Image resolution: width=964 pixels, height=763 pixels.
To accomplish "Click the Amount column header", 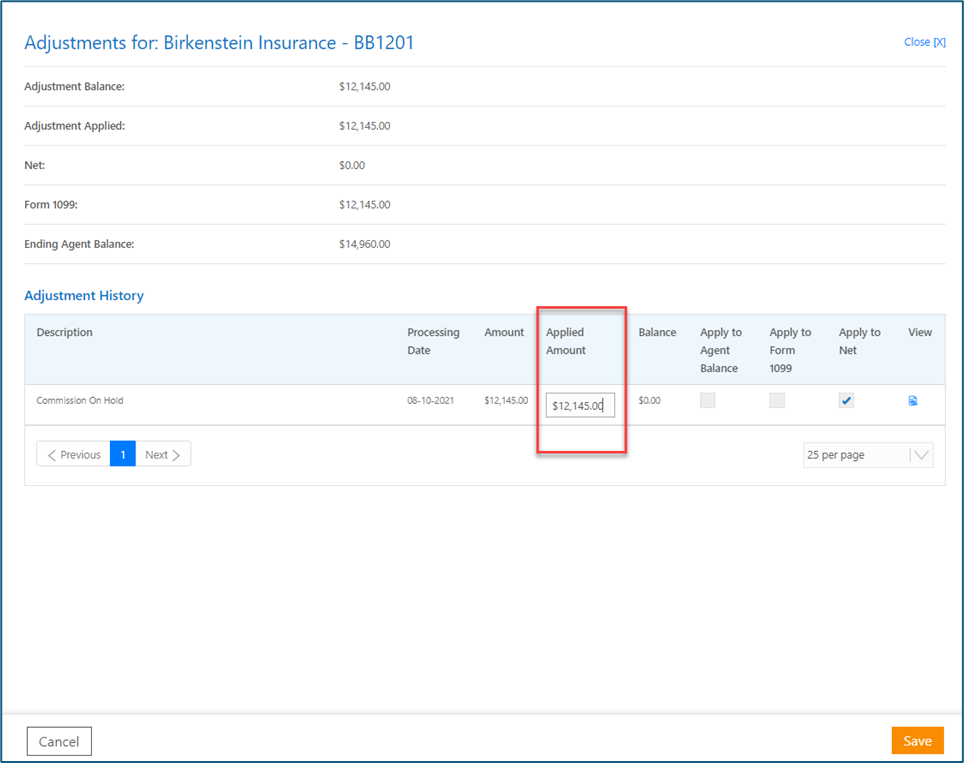I will 504,332.
